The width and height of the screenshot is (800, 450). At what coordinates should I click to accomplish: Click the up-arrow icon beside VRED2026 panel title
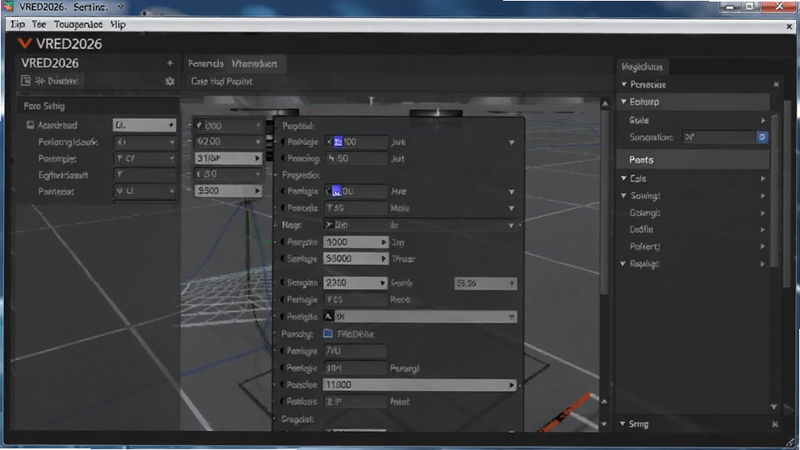[x=170, y=63]
